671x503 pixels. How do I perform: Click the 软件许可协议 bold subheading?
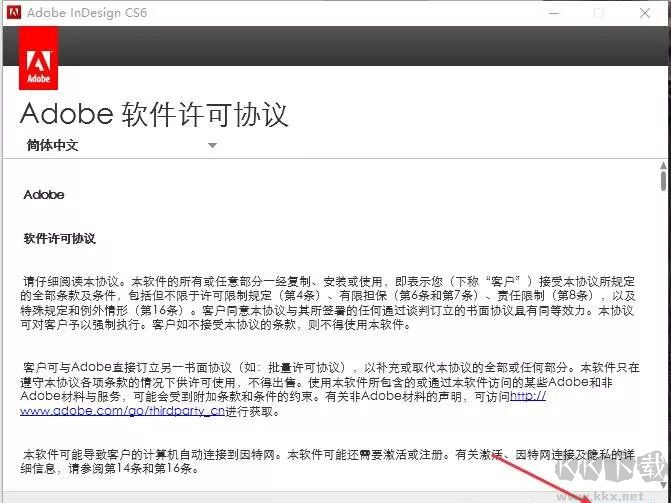click(59, 238)
